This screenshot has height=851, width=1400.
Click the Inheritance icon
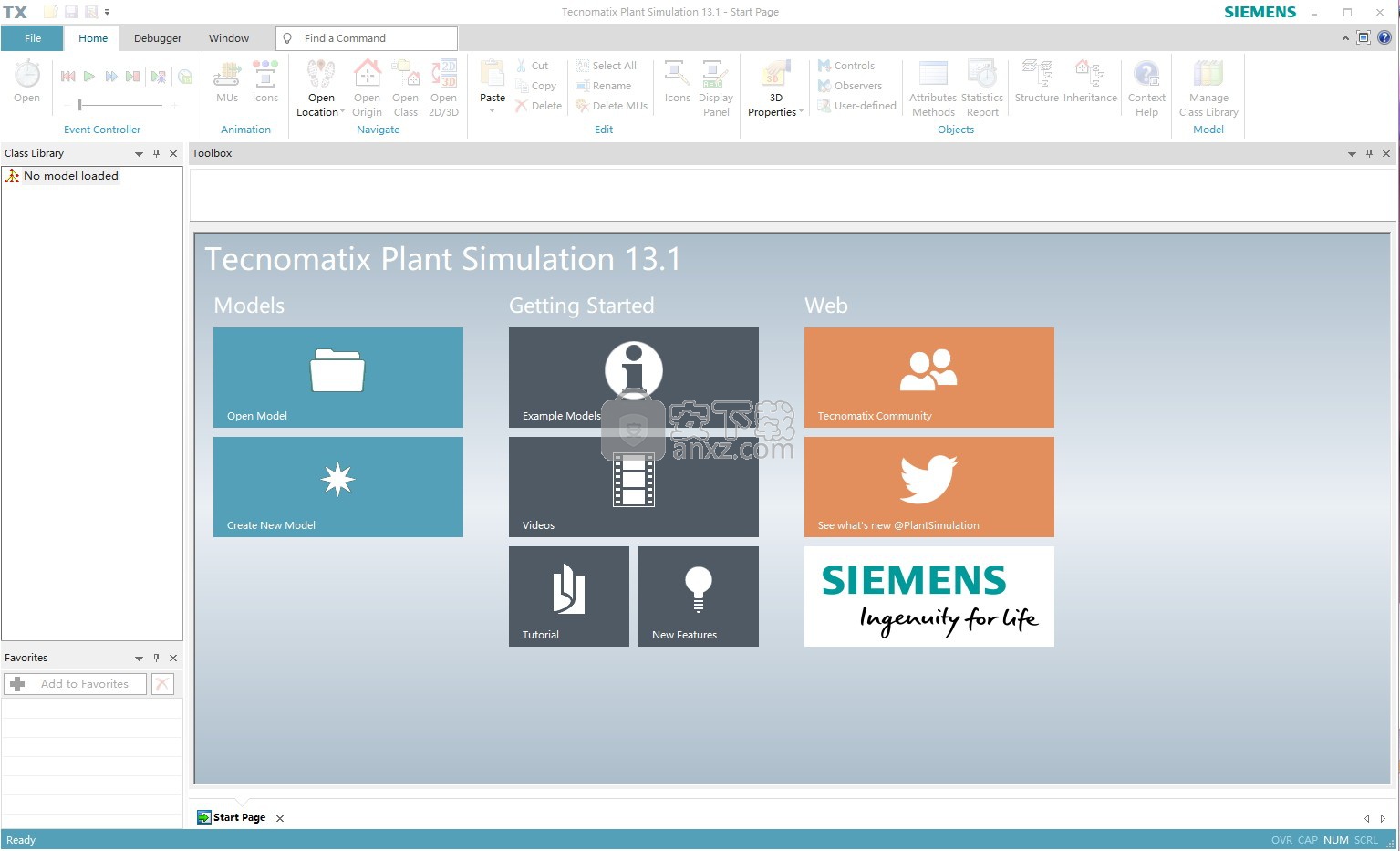pos(1090,82)
